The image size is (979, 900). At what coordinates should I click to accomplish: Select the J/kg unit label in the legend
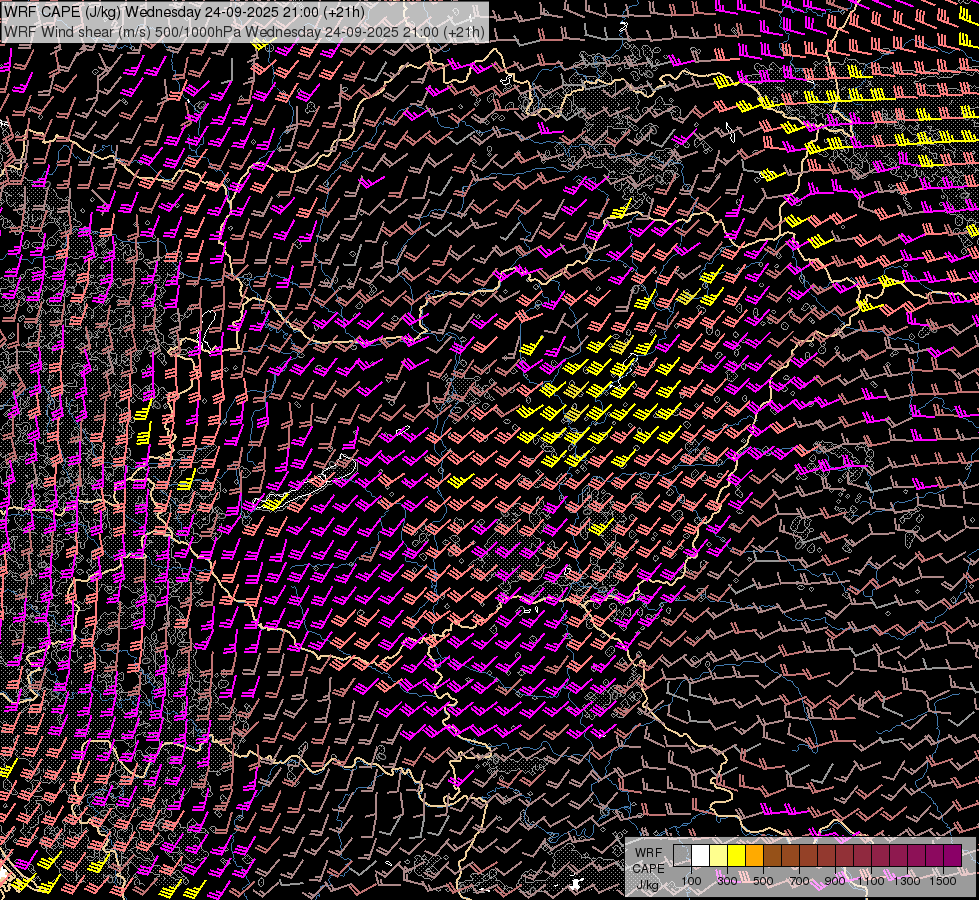[648, 884]
